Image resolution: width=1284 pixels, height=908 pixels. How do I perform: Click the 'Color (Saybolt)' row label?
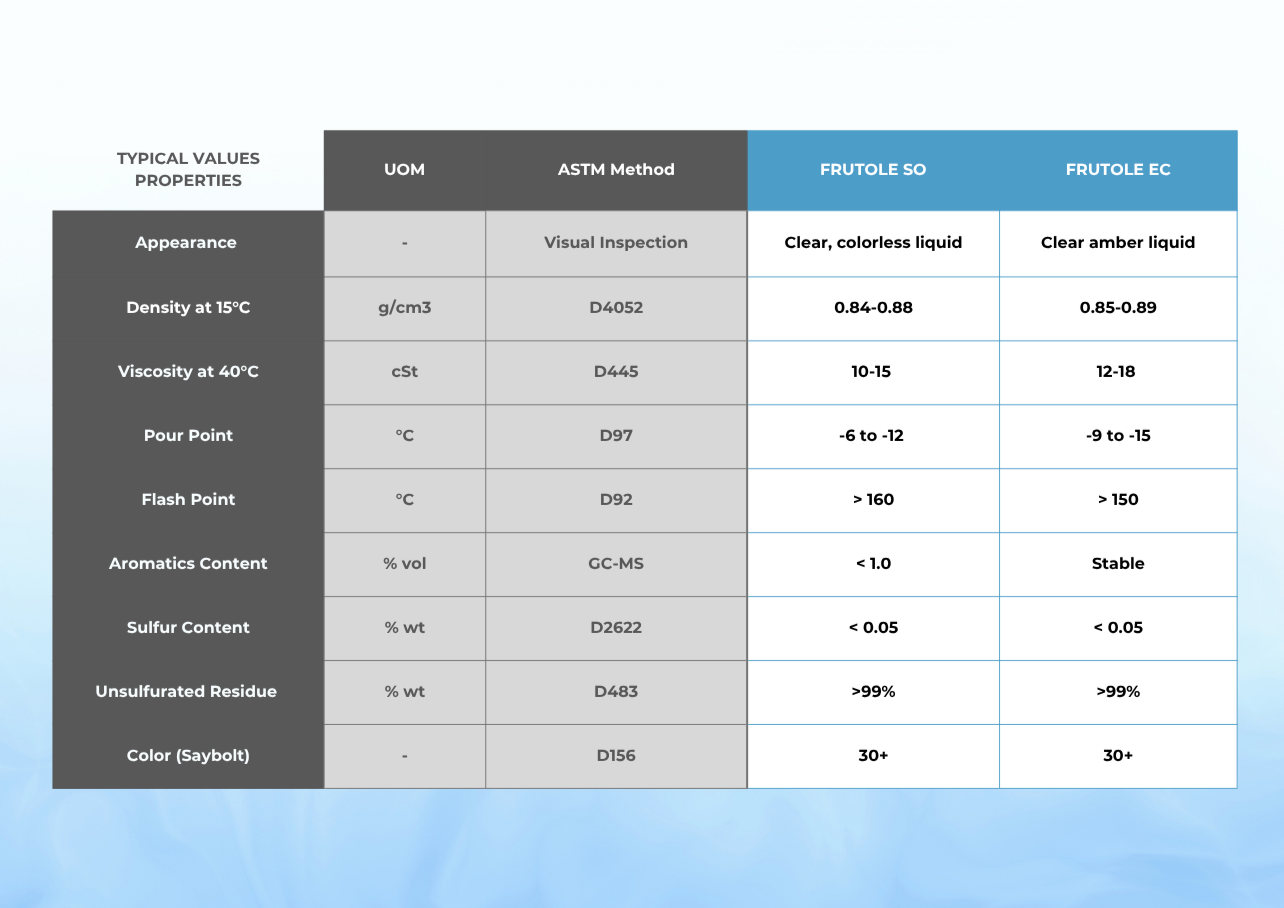pyautogui.click(x=188, y=756)
